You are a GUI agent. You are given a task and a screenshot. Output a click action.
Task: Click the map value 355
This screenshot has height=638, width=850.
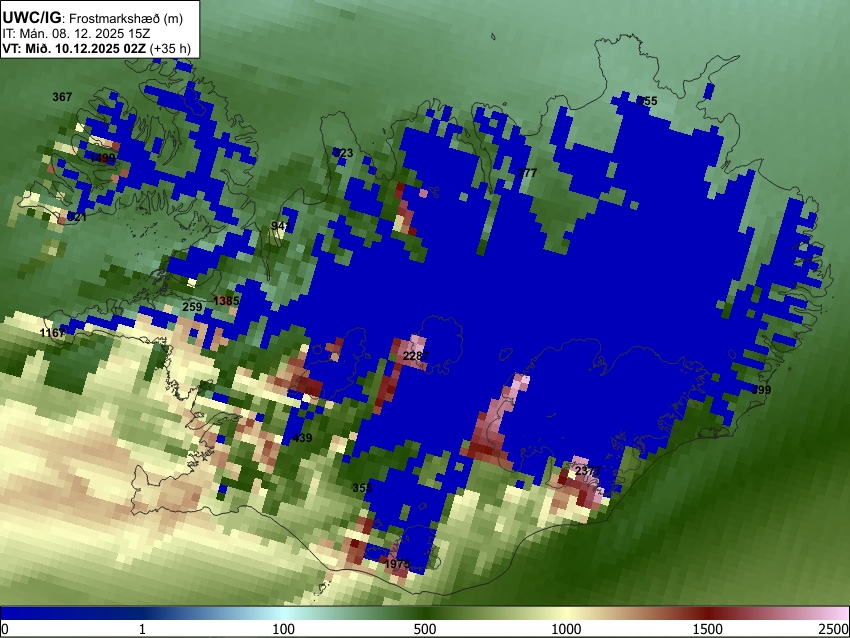[362, 487]
